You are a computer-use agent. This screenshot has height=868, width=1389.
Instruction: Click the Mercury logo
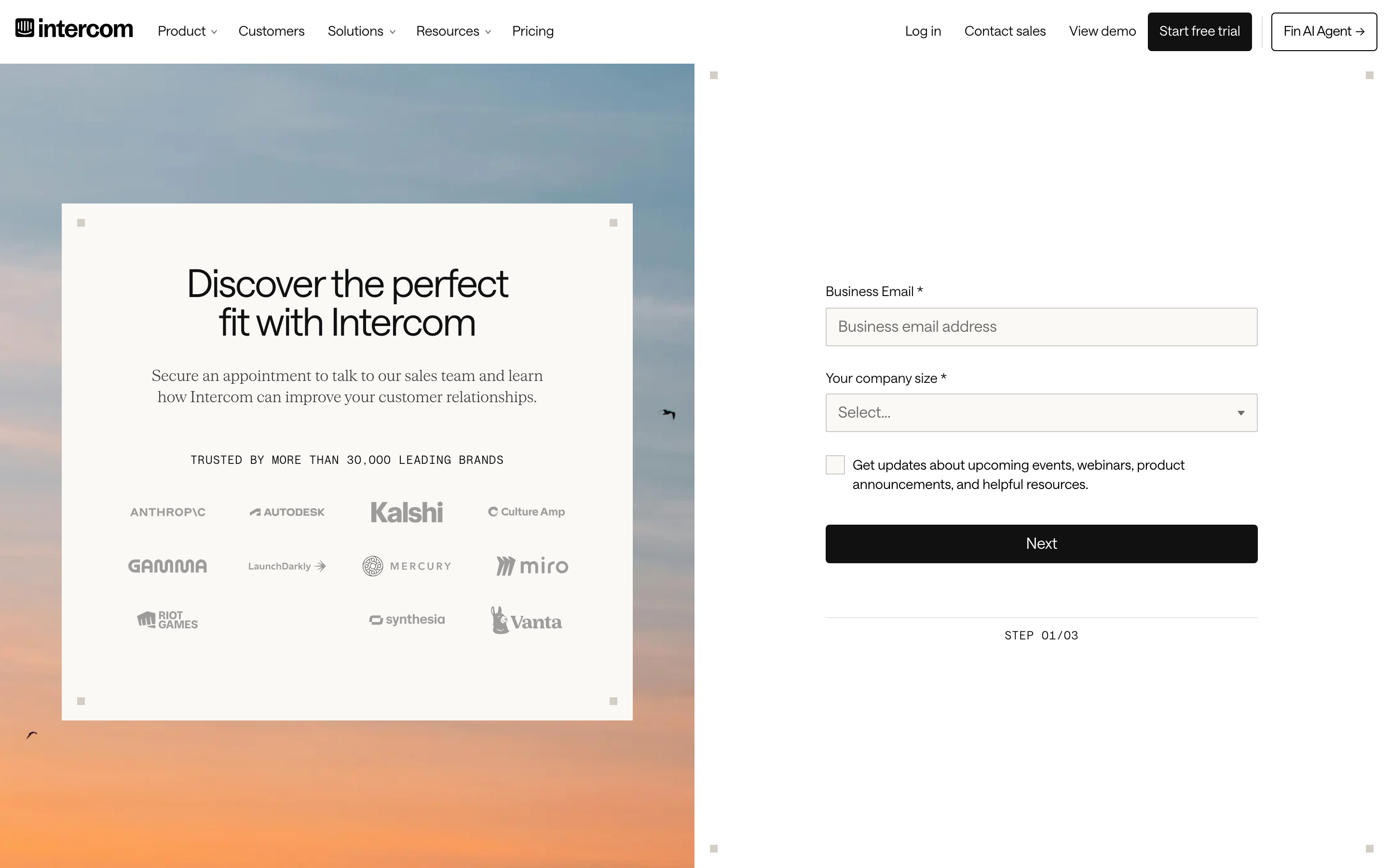tap(407, 566)
